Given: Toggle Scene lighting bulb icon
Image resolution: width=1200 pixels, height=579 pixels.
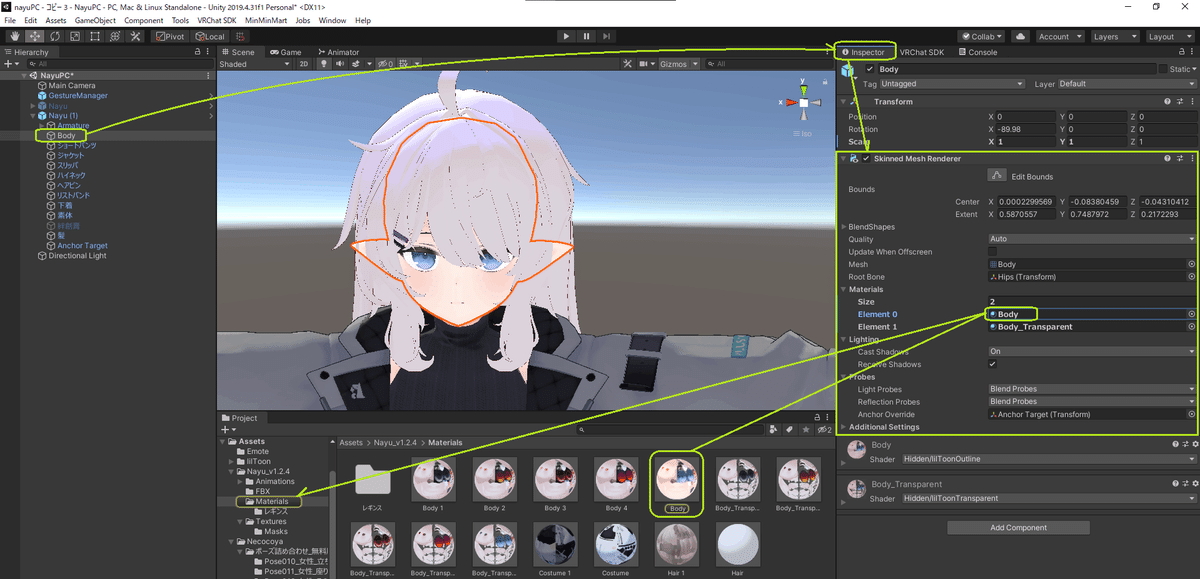Looking at the screenshot, I should (324, 64).
